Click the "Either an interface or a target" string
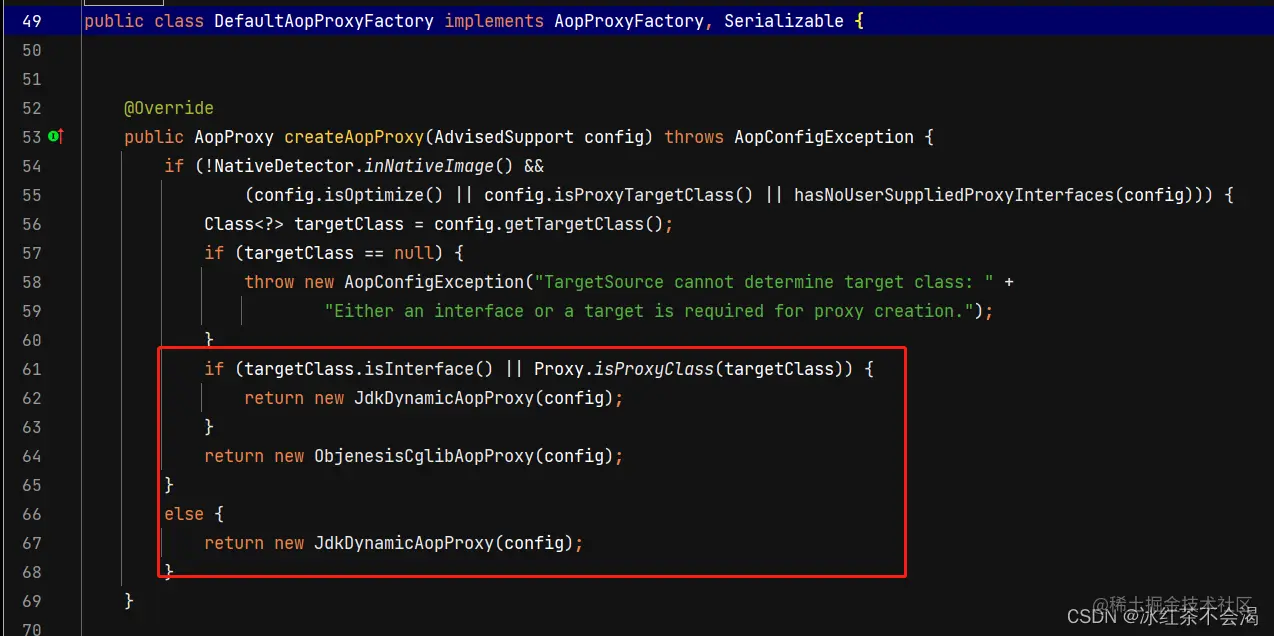This screenshot has width=1274, height=636. [649, 311]
